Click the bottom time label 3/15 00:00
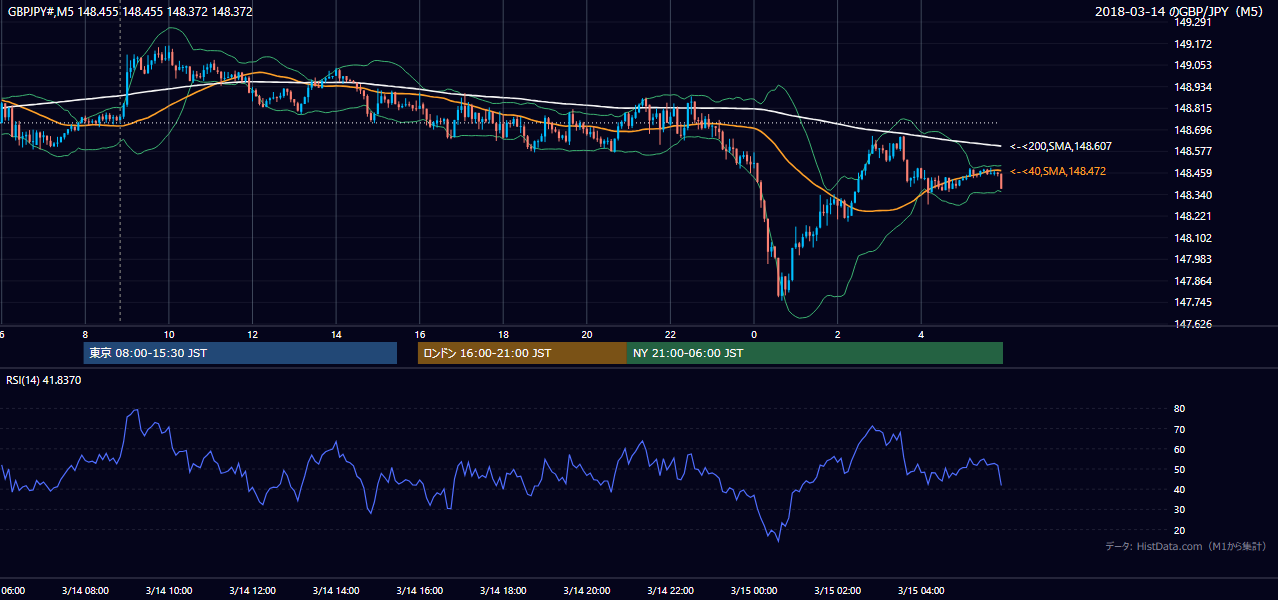 [755, 591]
